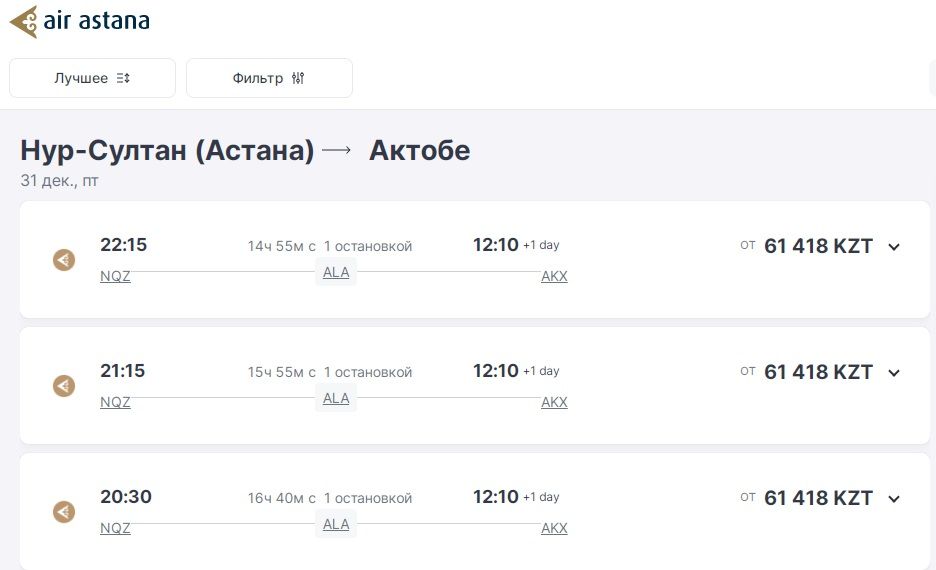The height and width of the screenshot is (570, 936).
Task: Click the Air Astana logo
Action: point(80,21)
